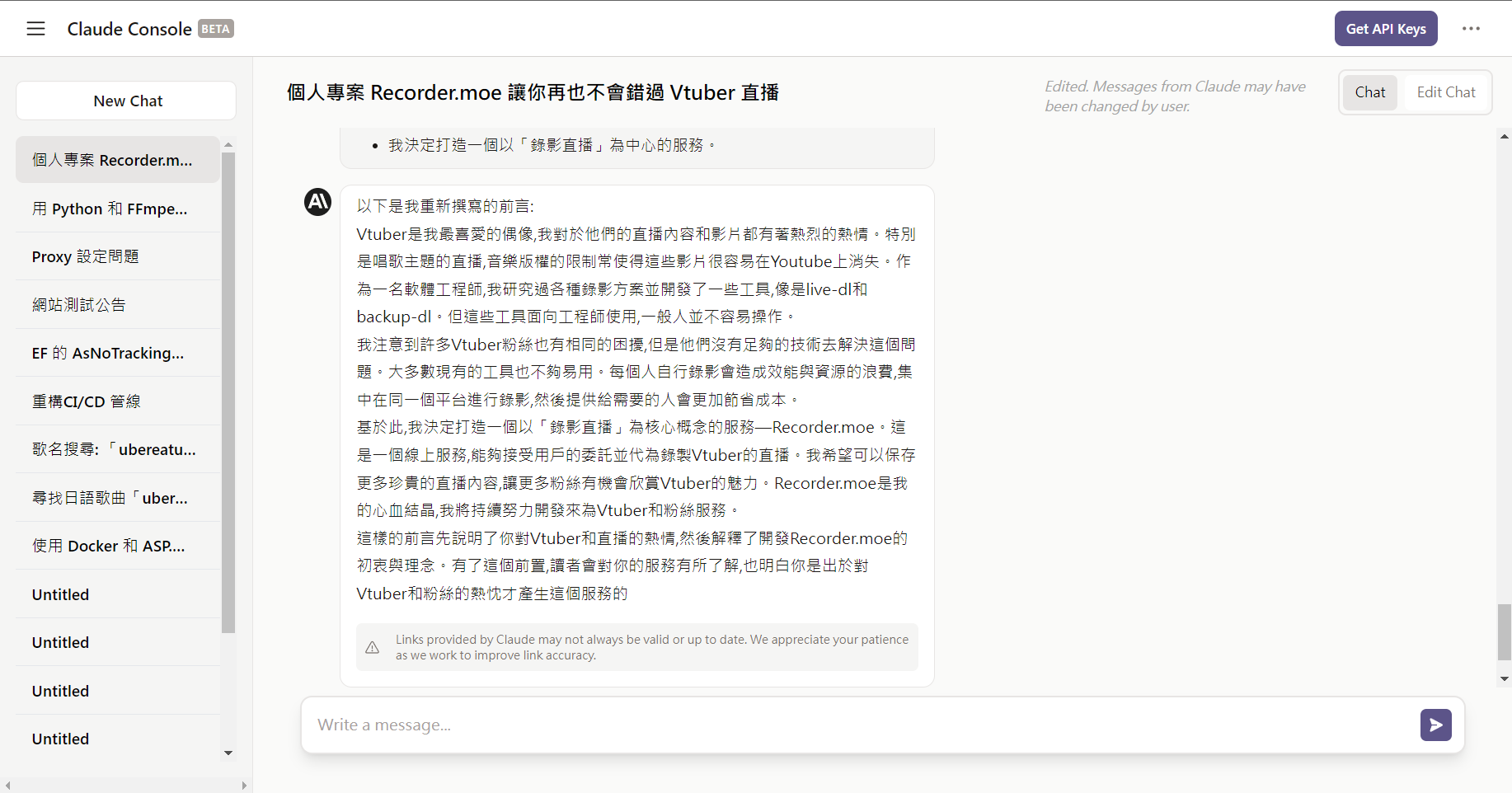Switch to the Edit Chat tab
Image resolution: width=1512 pixels, height=793 pixels.
(x=1445, y=92)
